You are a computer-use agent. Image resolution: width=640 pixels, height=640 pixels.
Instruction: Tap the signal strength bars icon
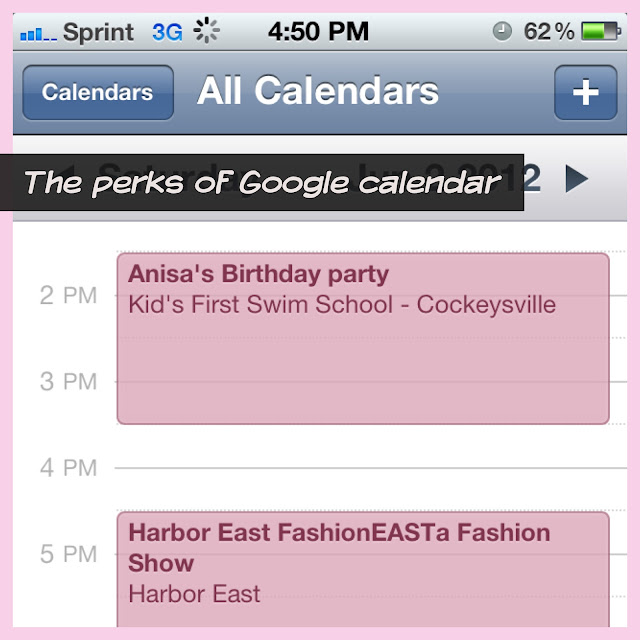[37, 33]
